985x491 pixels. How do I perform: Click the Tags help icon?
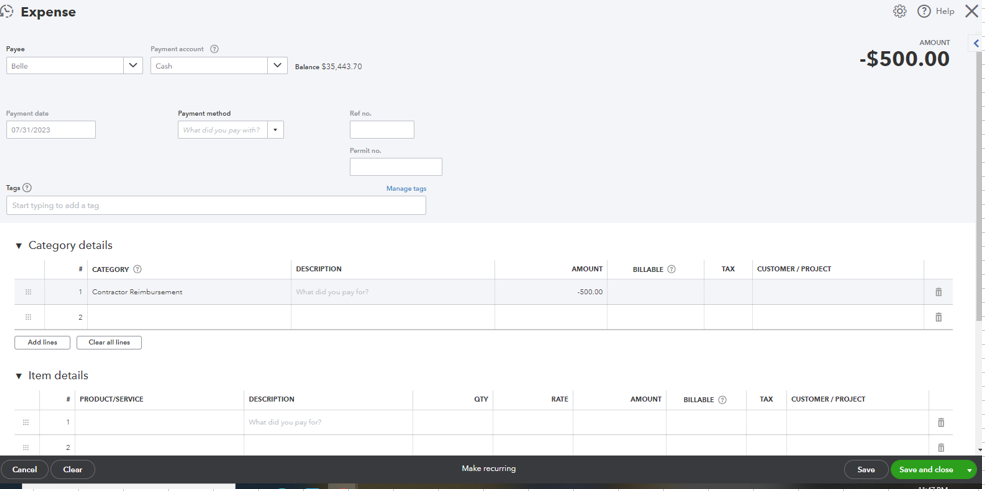[27, 188]
